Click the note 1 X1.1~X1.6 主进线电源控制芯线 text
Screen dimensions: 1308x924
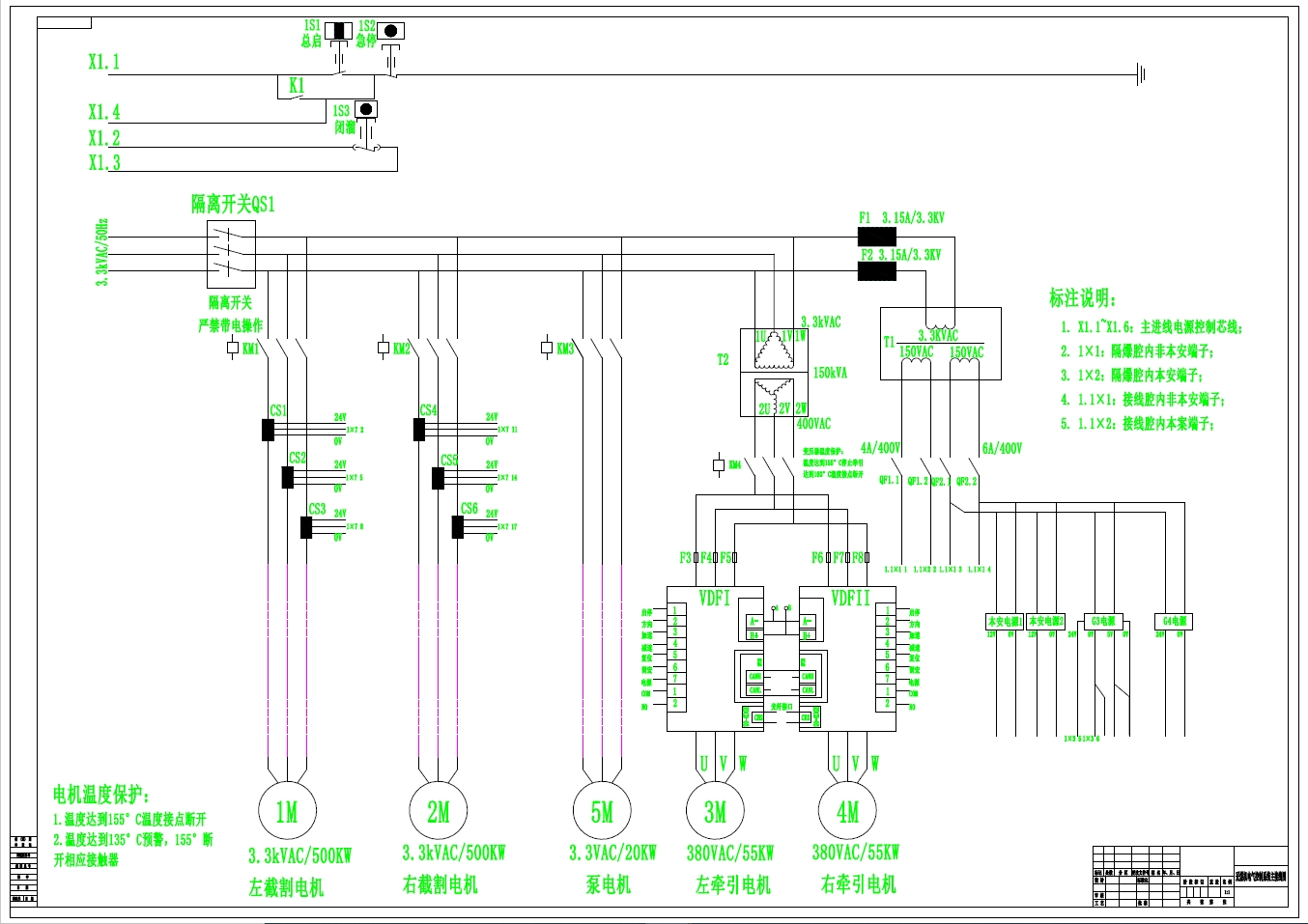pos(1152,327)
